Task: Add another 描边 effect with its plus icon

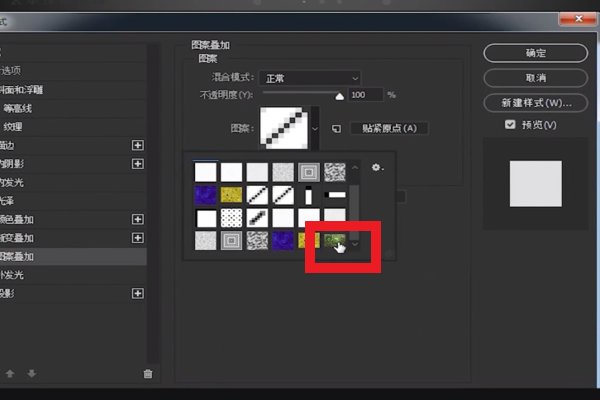Action: [x=138, y=145]
